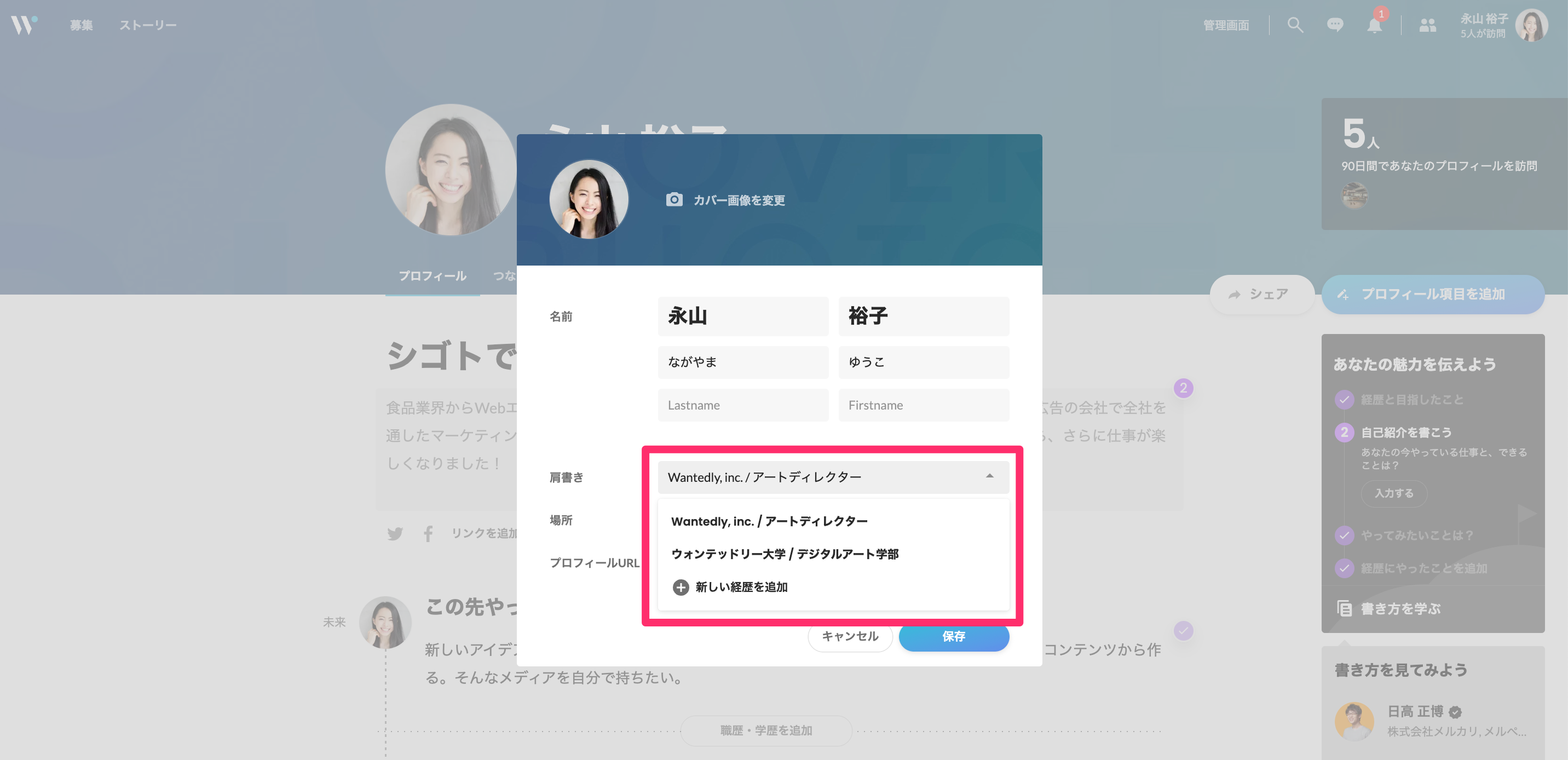Viewport: 1568px width, 760px height.
Task: Click the plus icon for 新しい経歴を追加
Action: click(x=681, y=587)
